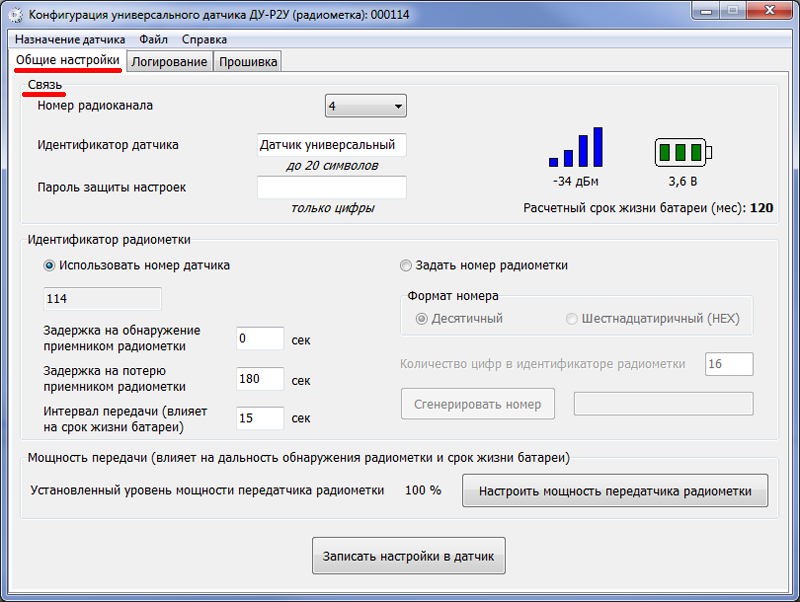Click the sensor number field showing 114
This screenshot has height=602, width=800.
(103, 298)
